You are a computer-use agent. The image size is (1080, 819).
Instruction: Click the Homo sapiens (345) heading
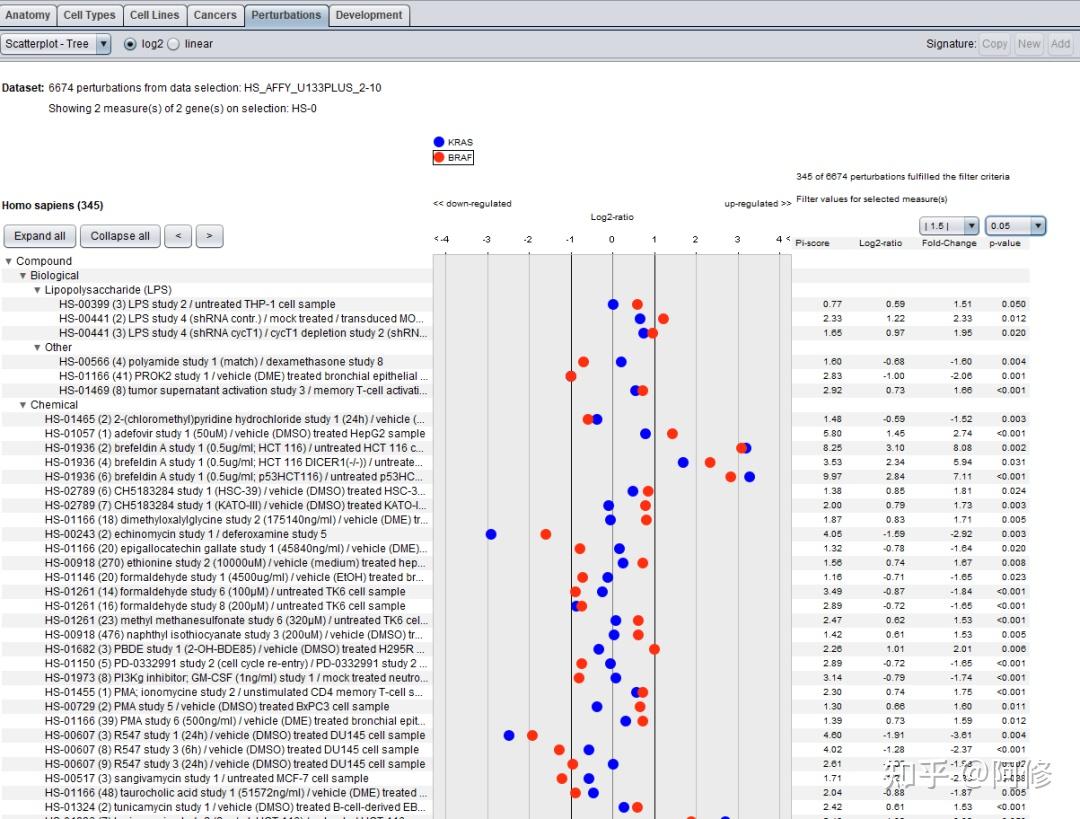(x=52, y=206)
